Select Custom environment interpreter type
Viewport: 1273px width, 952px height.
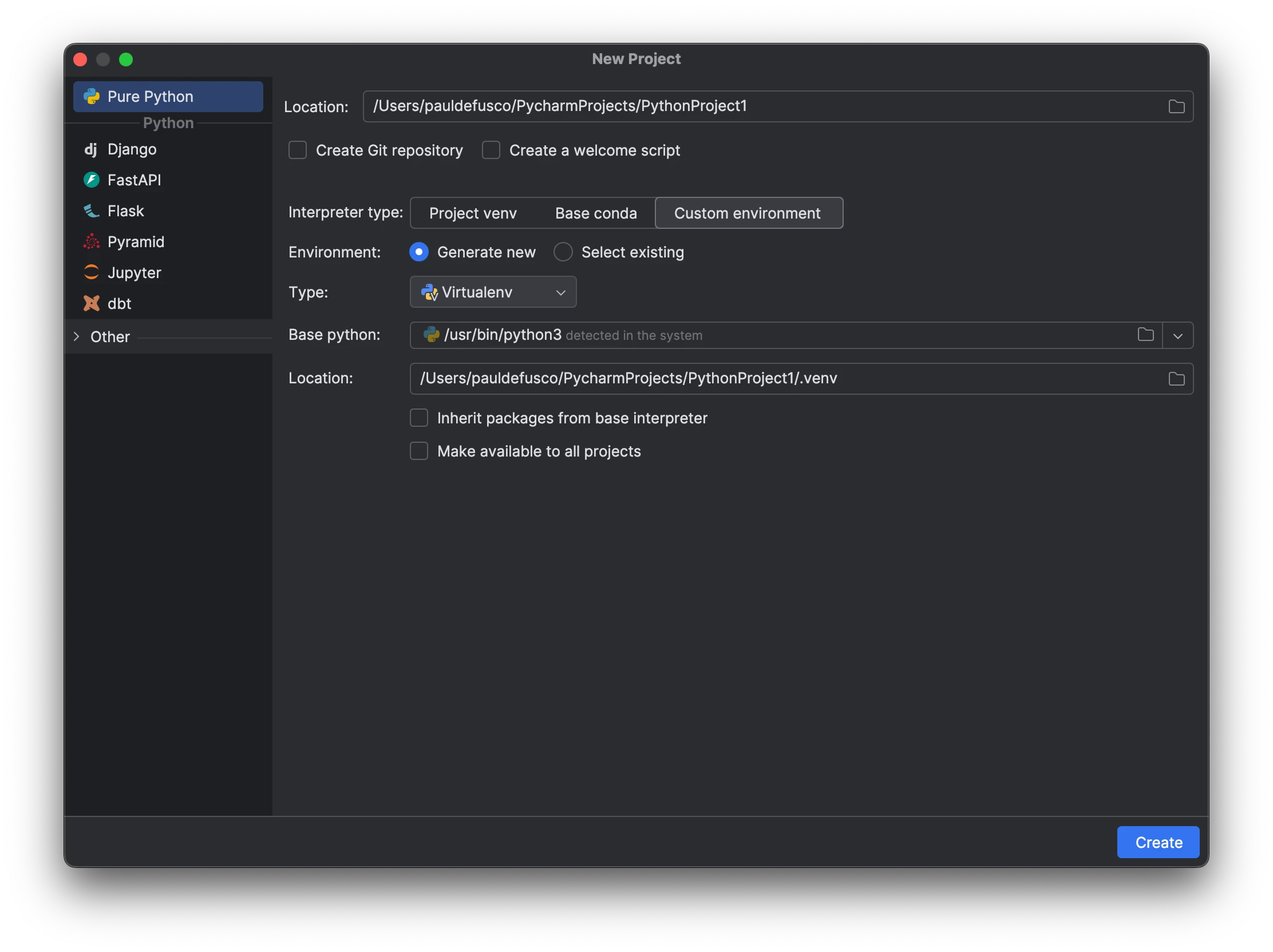point(748,213)
